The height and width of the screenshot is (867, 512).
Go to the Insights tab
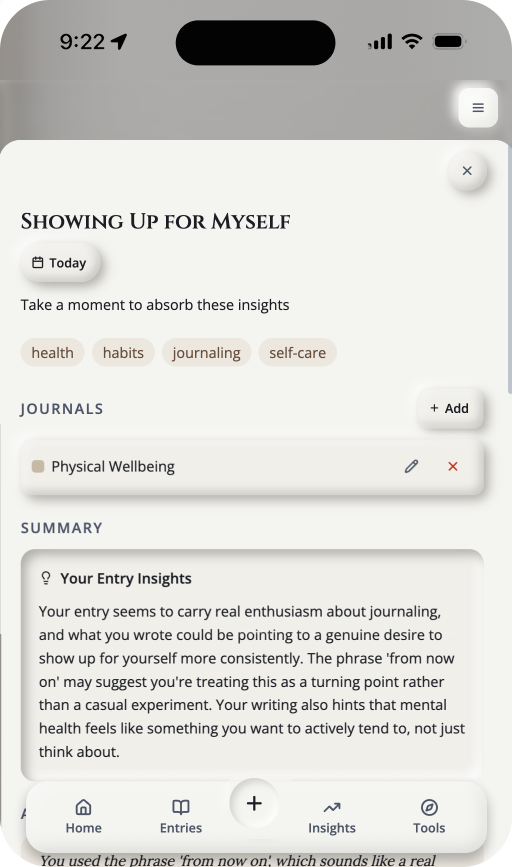click(332, 816)
